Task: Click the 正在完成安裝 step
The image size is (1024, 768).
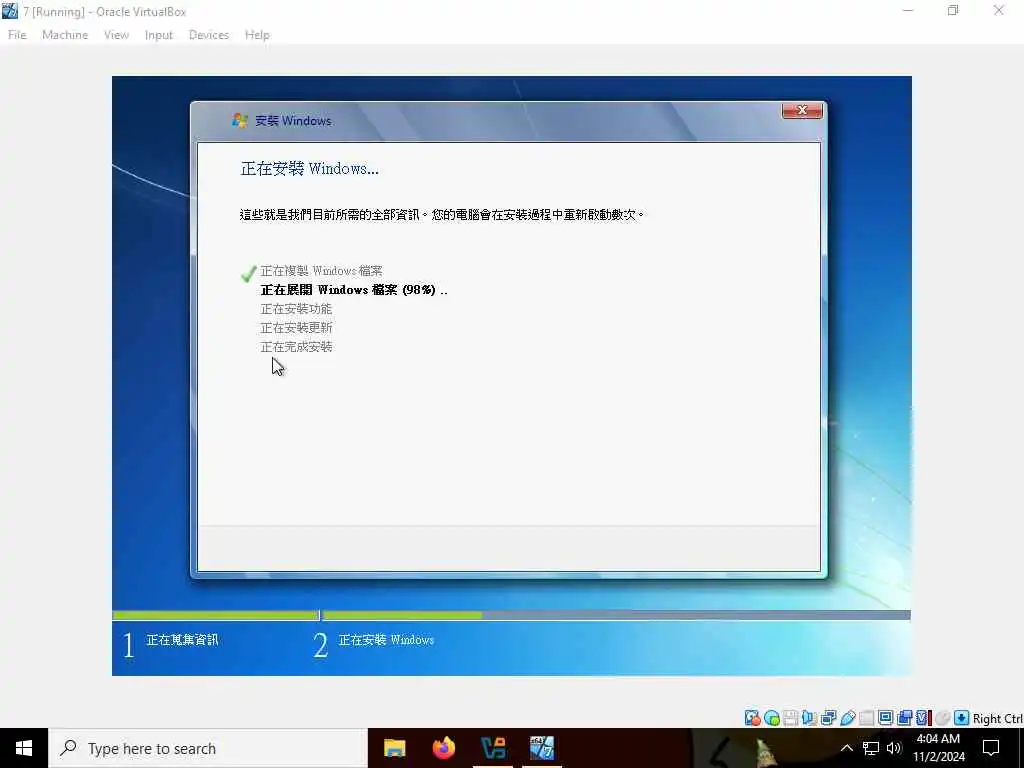Action: coord(296,346)
